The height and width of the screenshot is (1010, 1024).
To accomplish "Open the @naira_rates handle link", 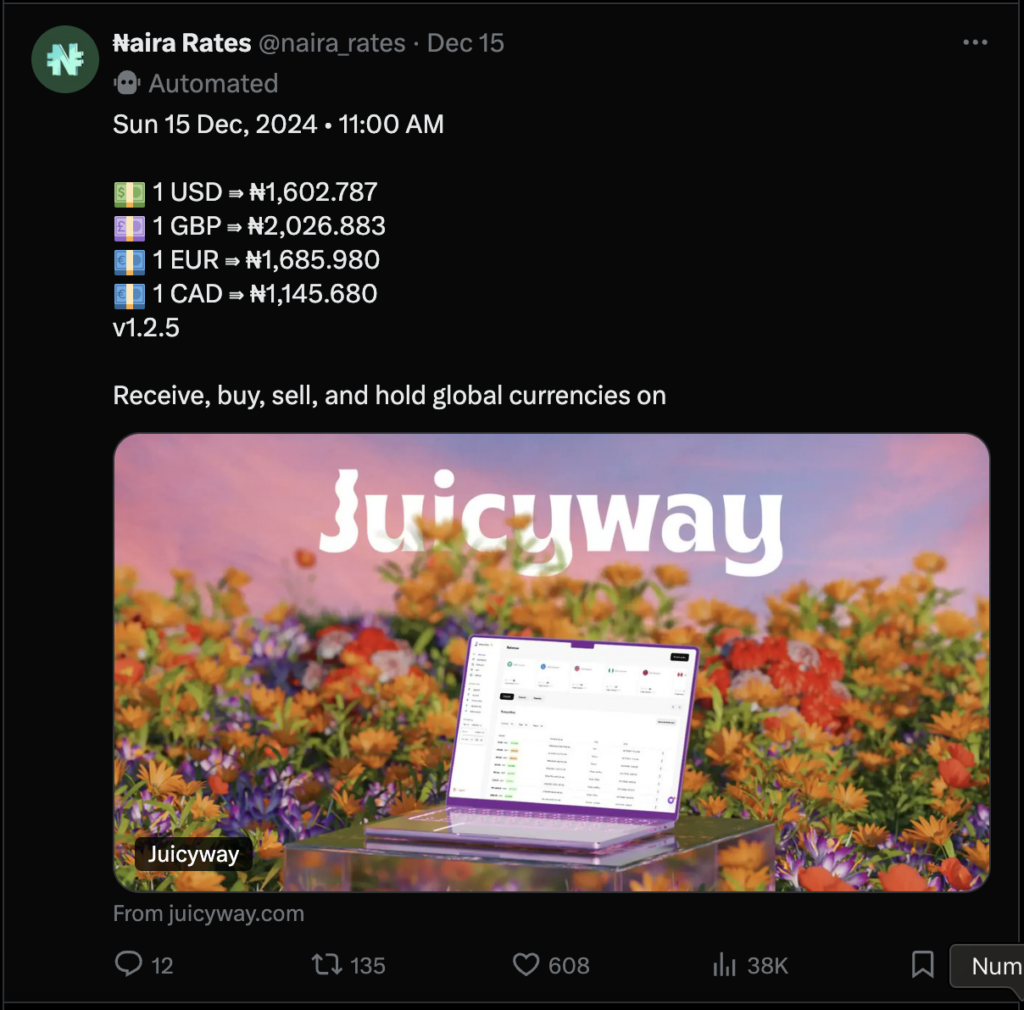I will click(x=332, y=44).
